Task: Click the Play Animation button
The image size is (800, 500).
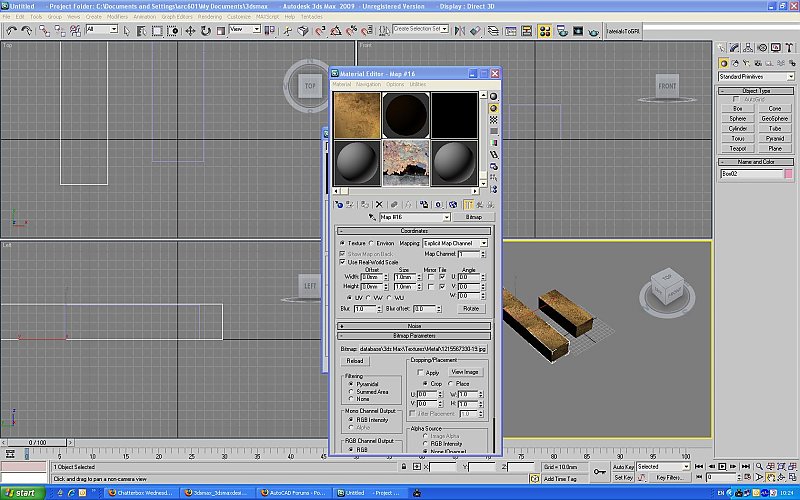Action: coord(722,466)
